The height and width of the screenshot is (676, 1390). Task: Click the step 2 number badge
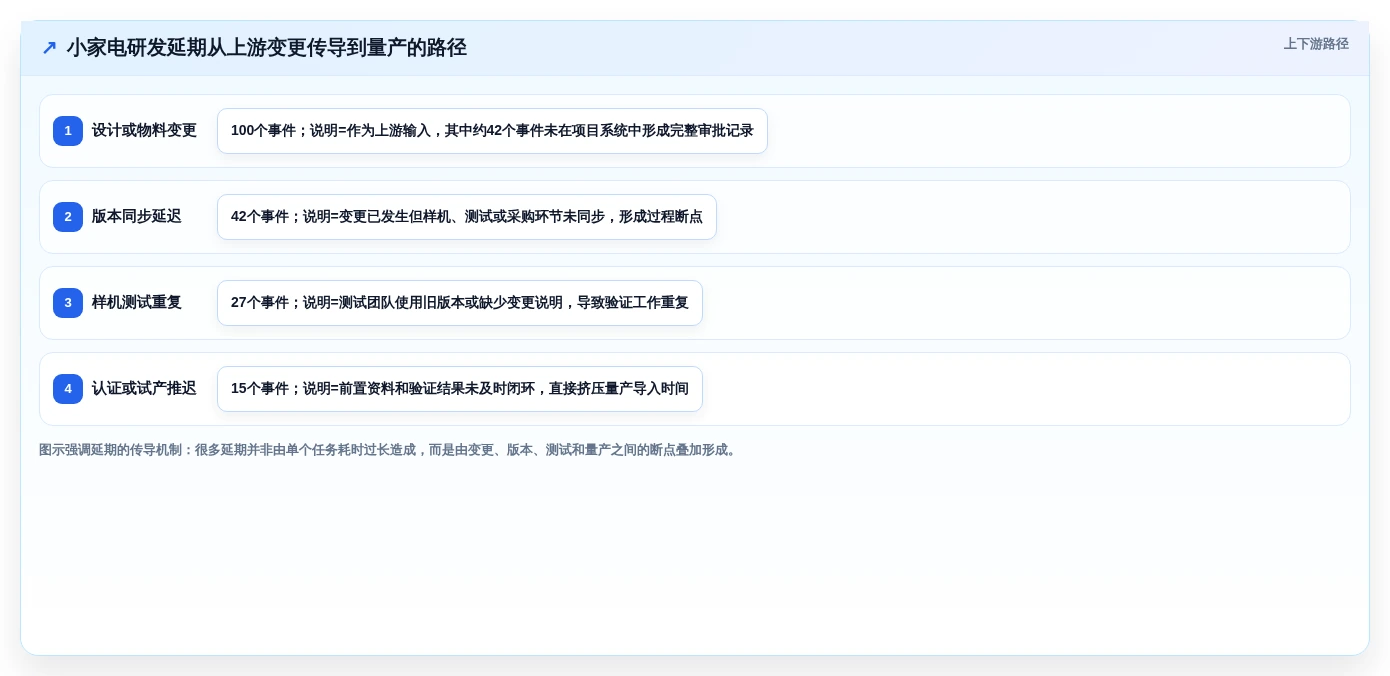tap(68, 217)
